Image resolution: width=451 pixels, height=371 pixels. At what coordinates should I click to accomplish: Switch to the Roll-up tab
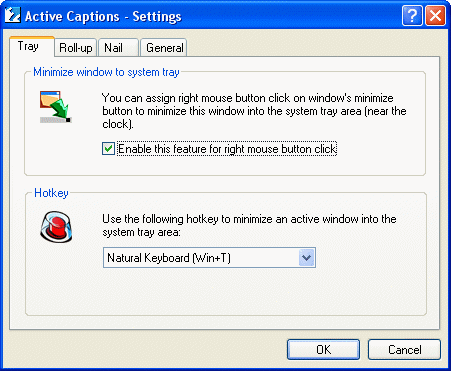[x=76, y=48]
